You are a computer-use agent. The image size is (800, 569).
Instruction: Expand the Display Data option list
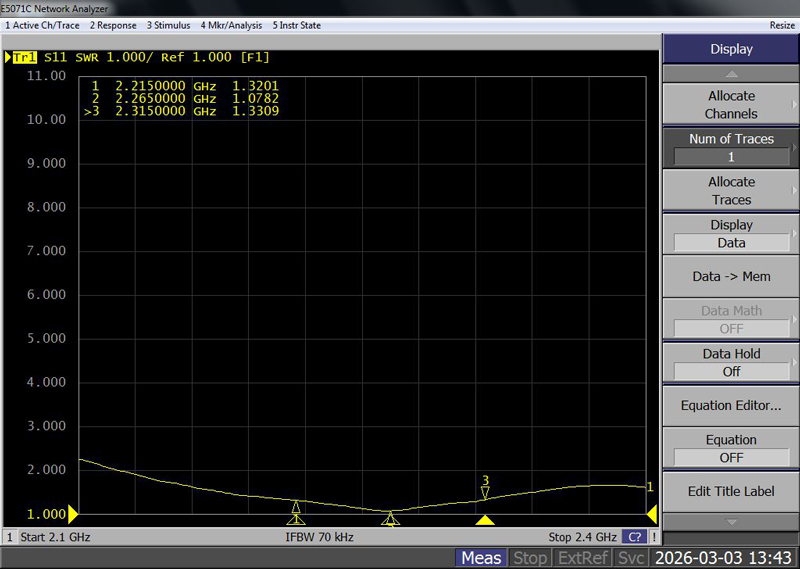(x=731, y=234)
